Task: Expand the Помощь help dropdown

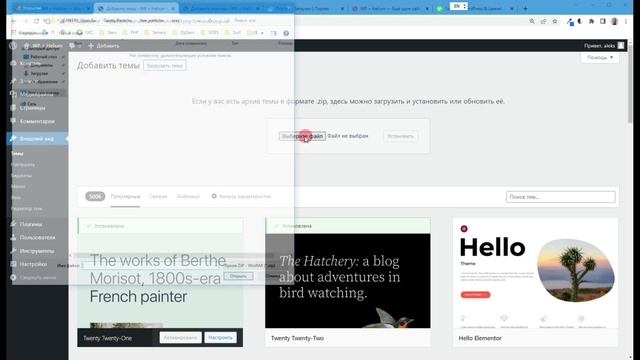Action: pyautogui.click(x=600, y=58)
